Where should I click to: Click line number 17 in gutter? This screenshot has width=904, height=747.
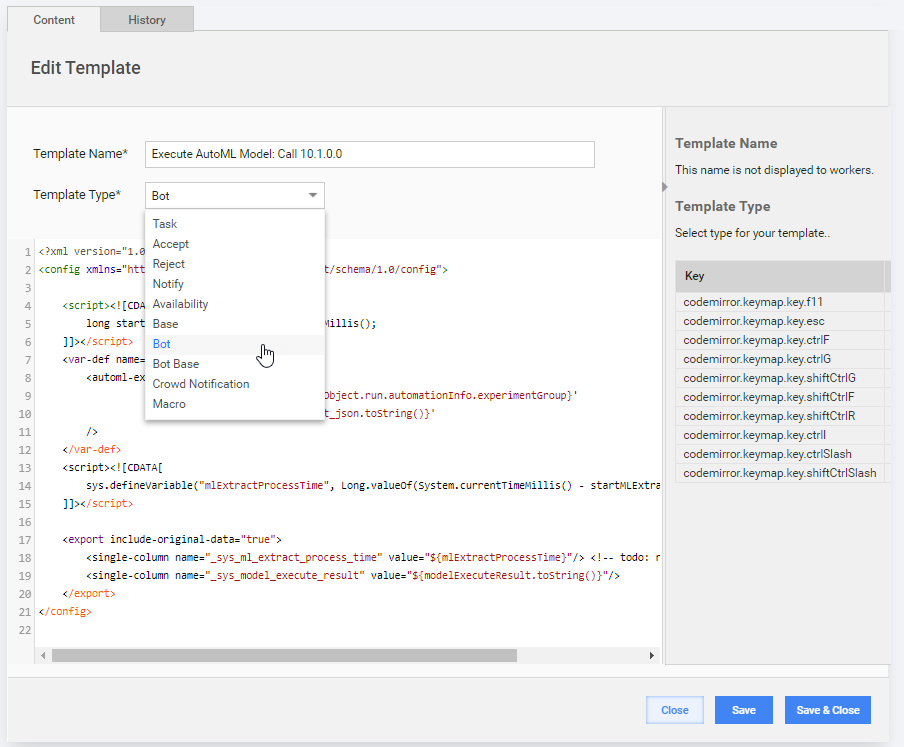pos(24,540)
